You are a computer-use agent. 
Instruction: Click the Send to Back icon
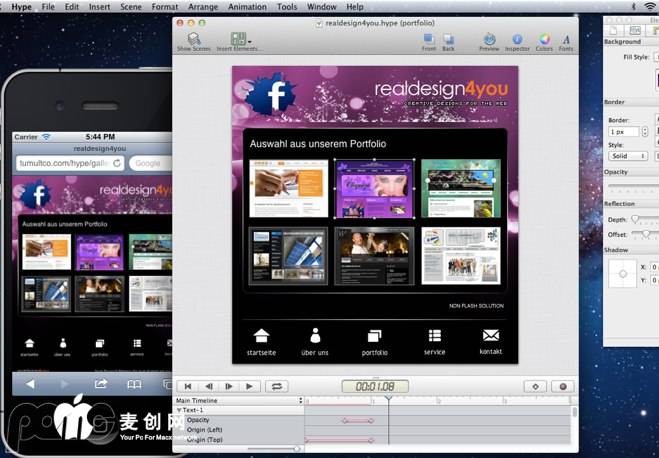pos(448,39)
